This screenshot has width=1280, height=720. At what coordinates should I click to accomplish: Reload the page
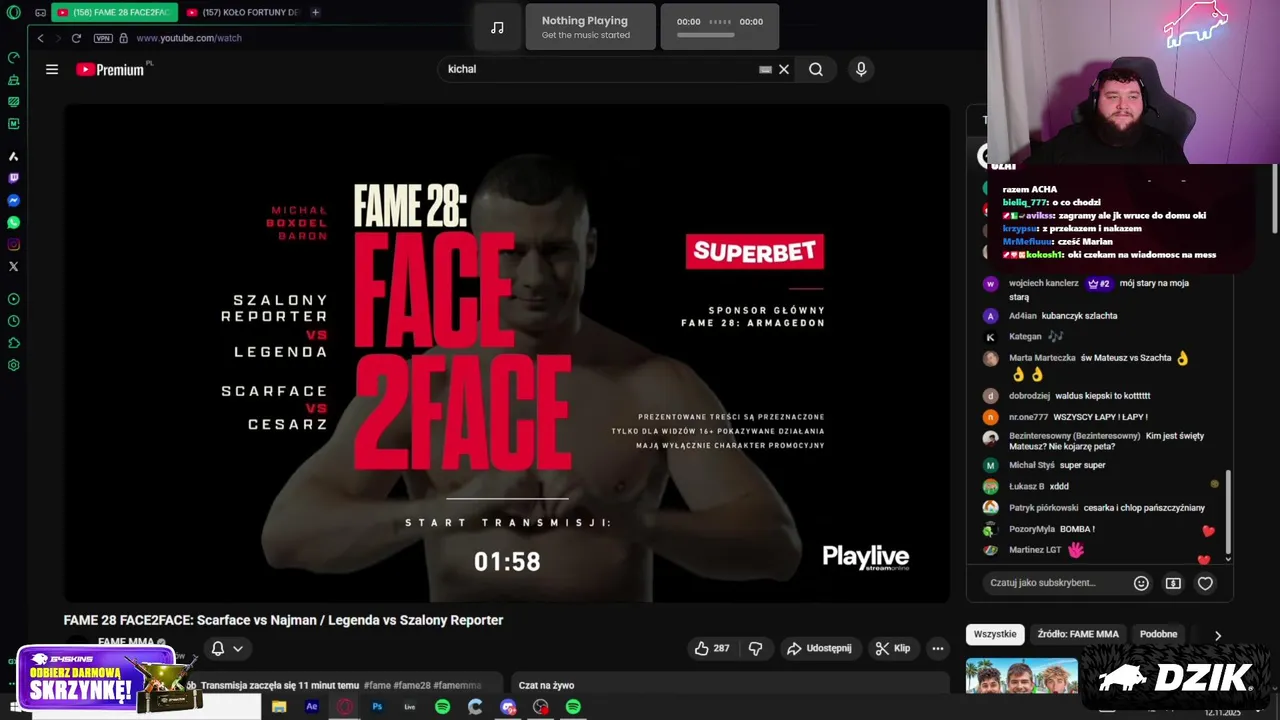pyautogui.click(x=76, y=38)
